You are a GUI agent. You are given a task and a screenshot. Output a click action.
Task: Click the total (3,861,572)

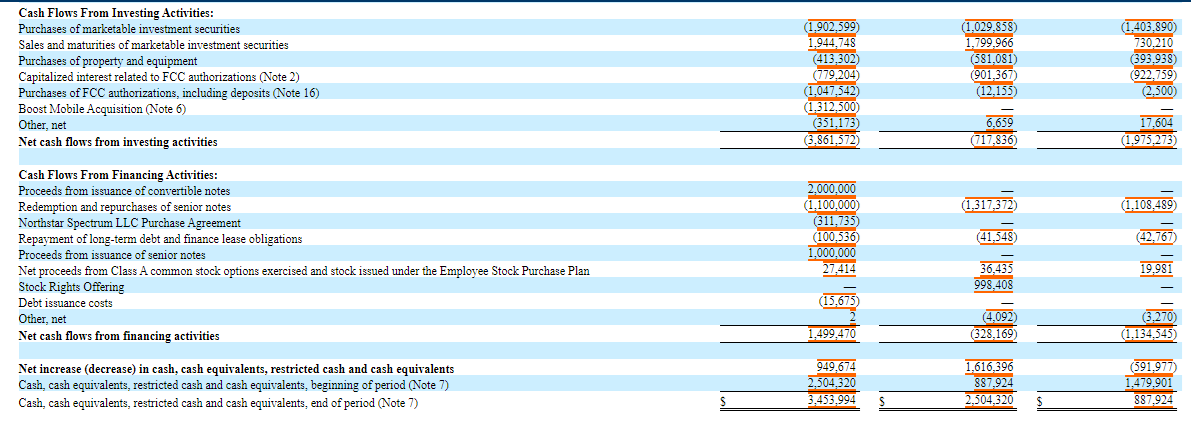[832, 142]
